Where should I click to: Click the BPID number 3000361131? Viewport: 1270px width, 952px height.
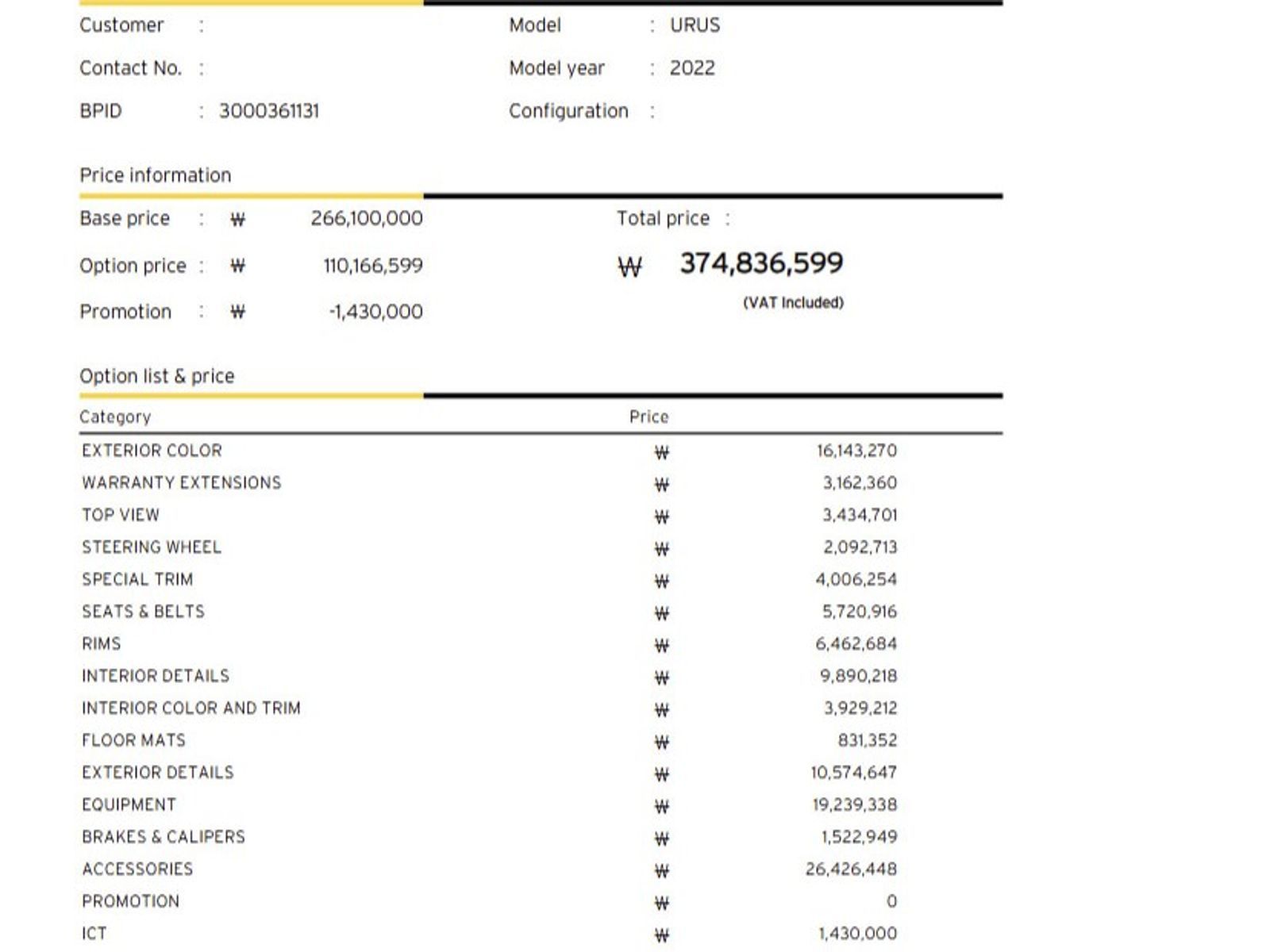(x=269, y=111)
